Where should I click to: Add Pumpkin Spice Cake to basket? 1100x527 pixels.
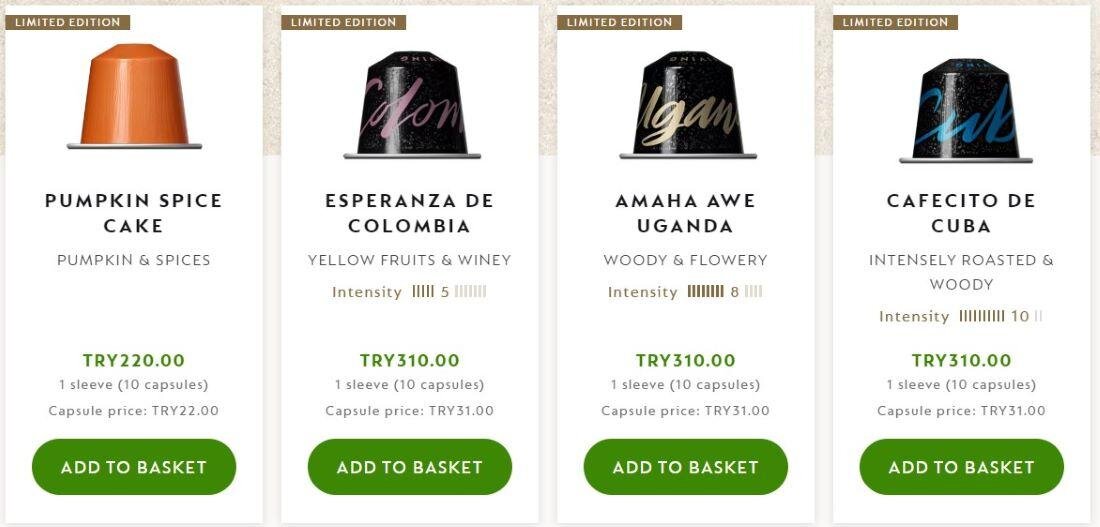coord(134,467)
